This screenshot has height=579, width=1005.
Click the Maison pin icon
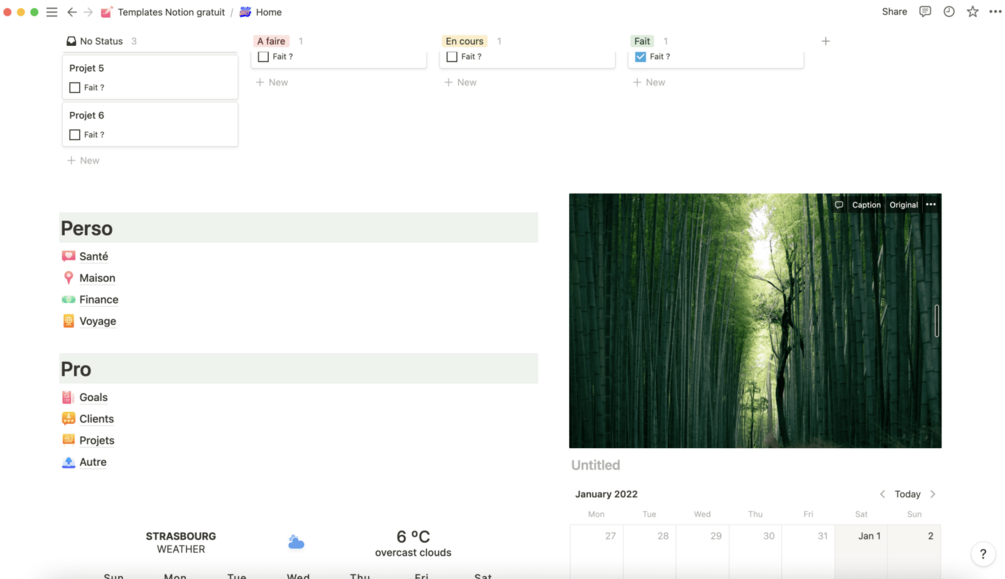coord(69,278)
